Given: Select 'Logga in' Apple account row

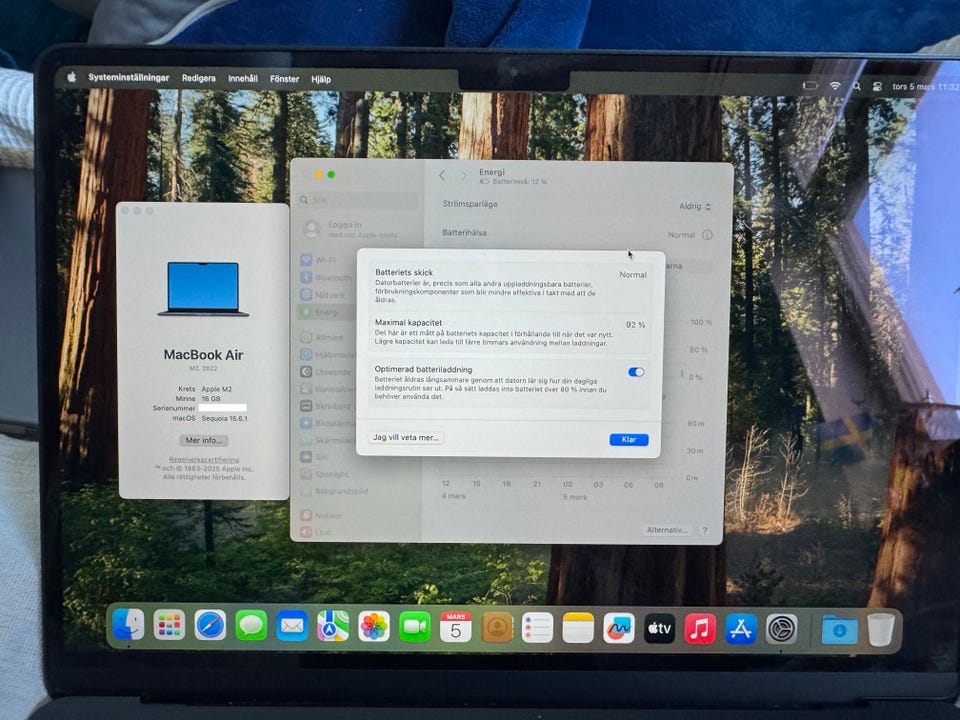Looking at the screenshot, I should click(x=359, y=229).
